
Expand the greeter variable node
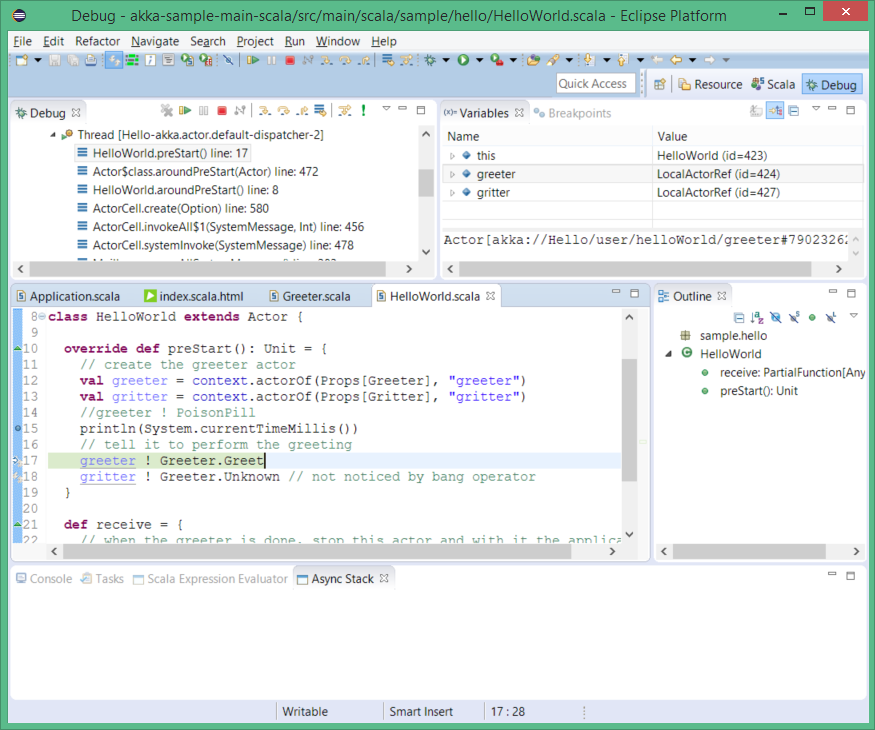(452, 174)
